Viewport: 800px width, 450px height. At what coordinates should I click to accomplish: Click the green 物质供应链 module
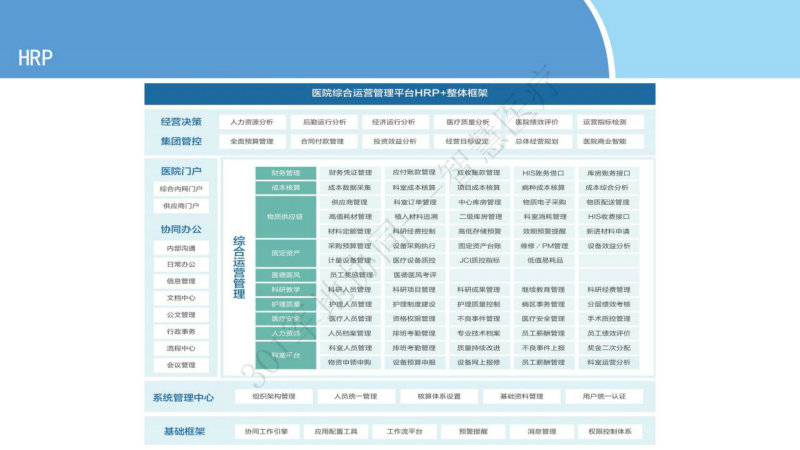pos(286,217)
